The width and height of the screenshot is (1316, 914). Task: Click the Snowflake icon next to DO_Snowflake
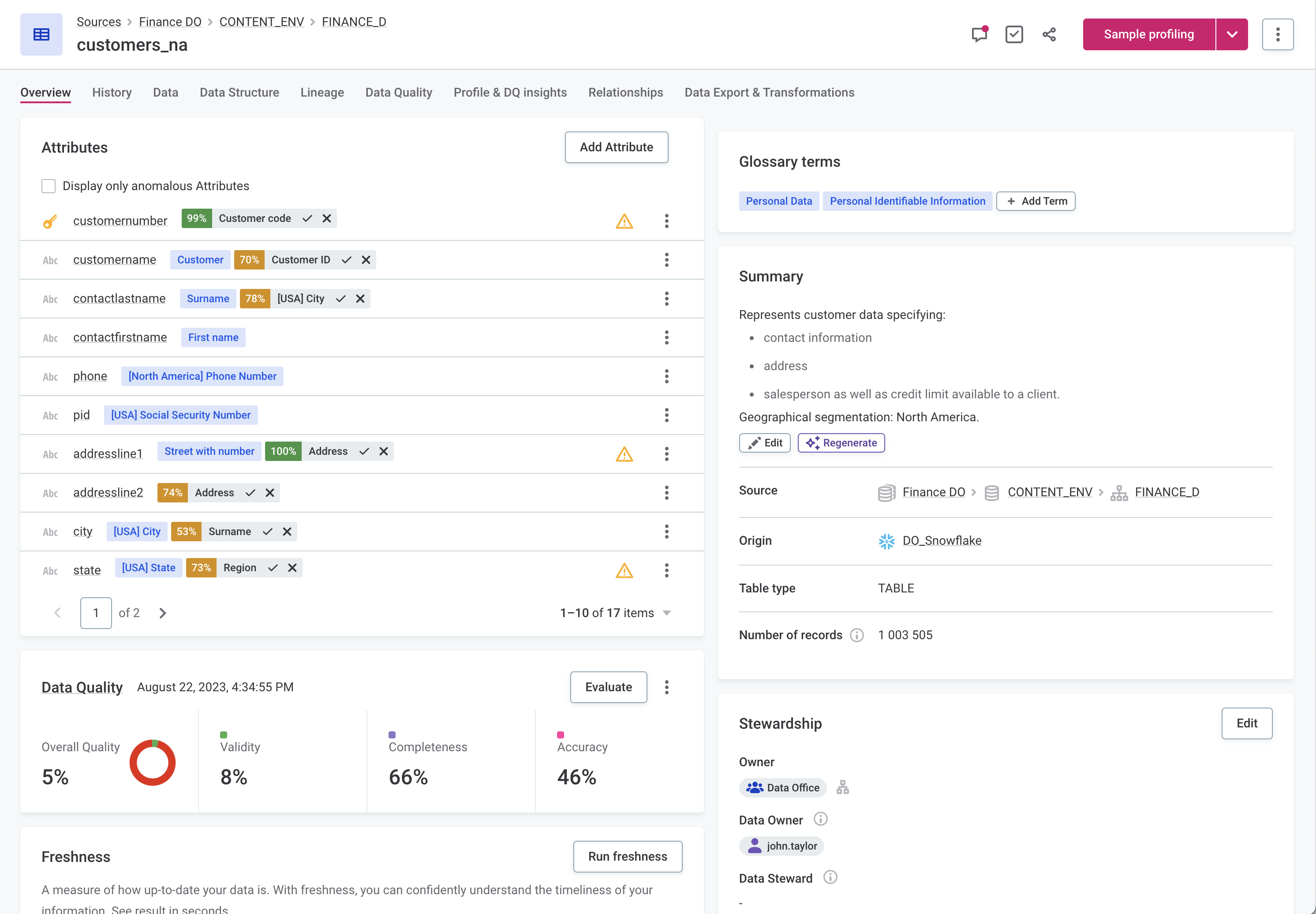(887, 541)
